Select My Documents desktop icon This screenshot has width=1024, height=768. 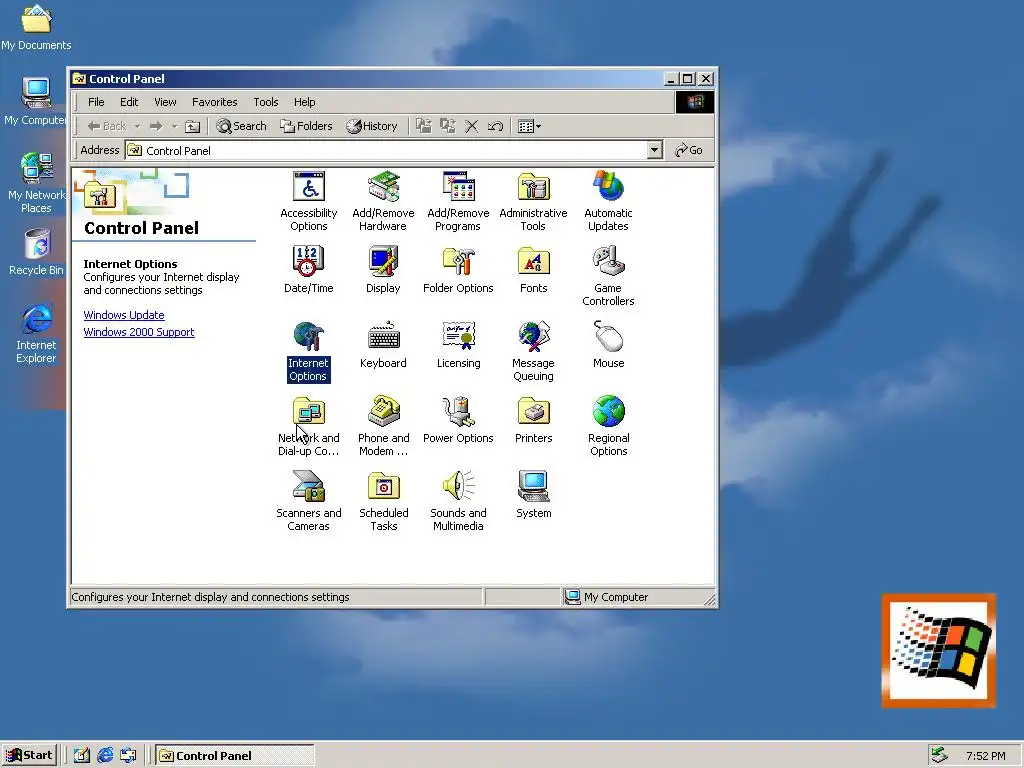point(36,27)
